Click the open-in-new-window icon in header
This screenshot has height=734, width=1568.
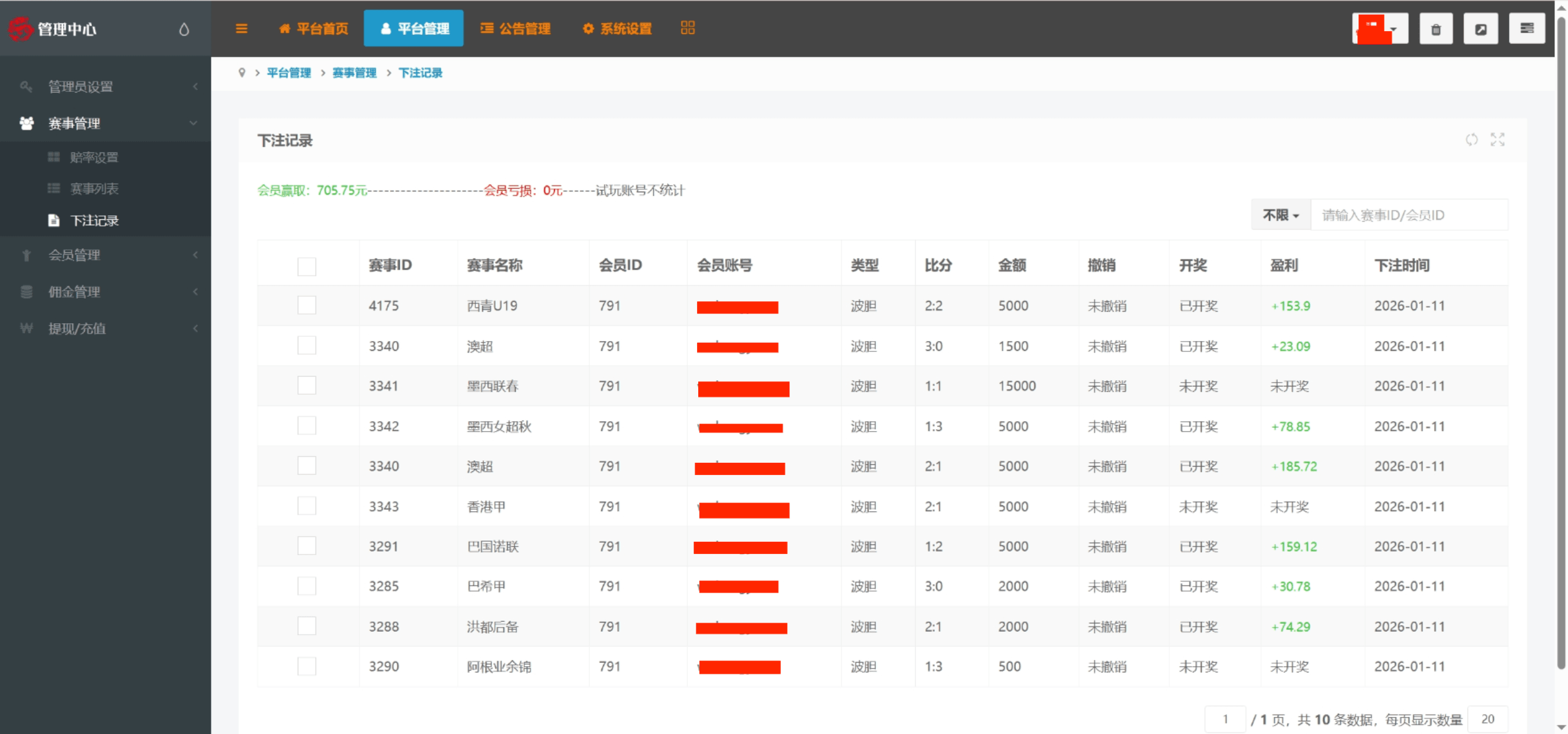click(1480, 29)
